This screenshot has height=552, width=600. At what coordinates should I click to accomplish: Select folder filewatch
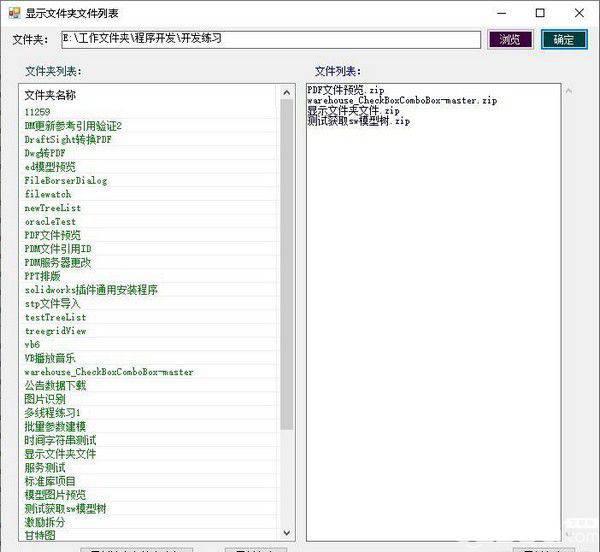pos(48,194)
